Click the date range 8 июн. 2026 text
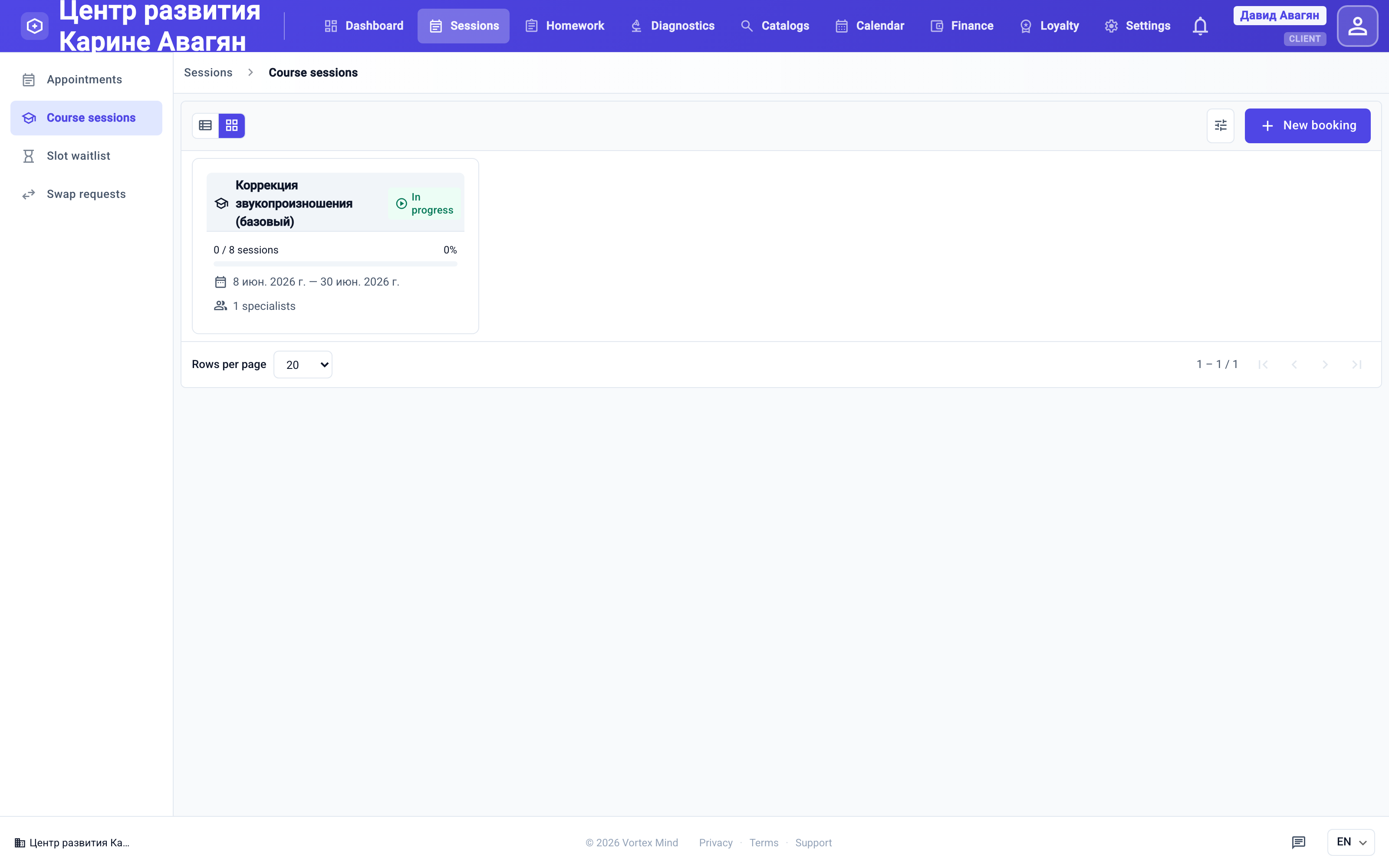Screen dimensions: 1389x868 pyautogui.click(x=316, y=282)
